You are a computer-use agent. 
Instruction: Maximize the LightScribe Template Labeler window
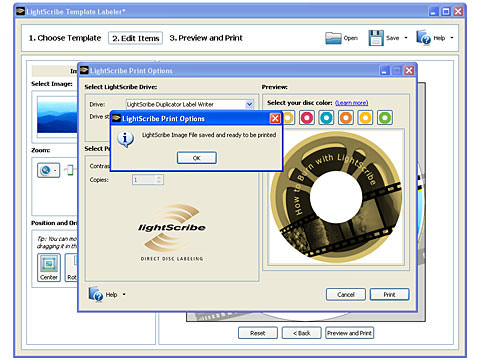[x=446, y=12]
